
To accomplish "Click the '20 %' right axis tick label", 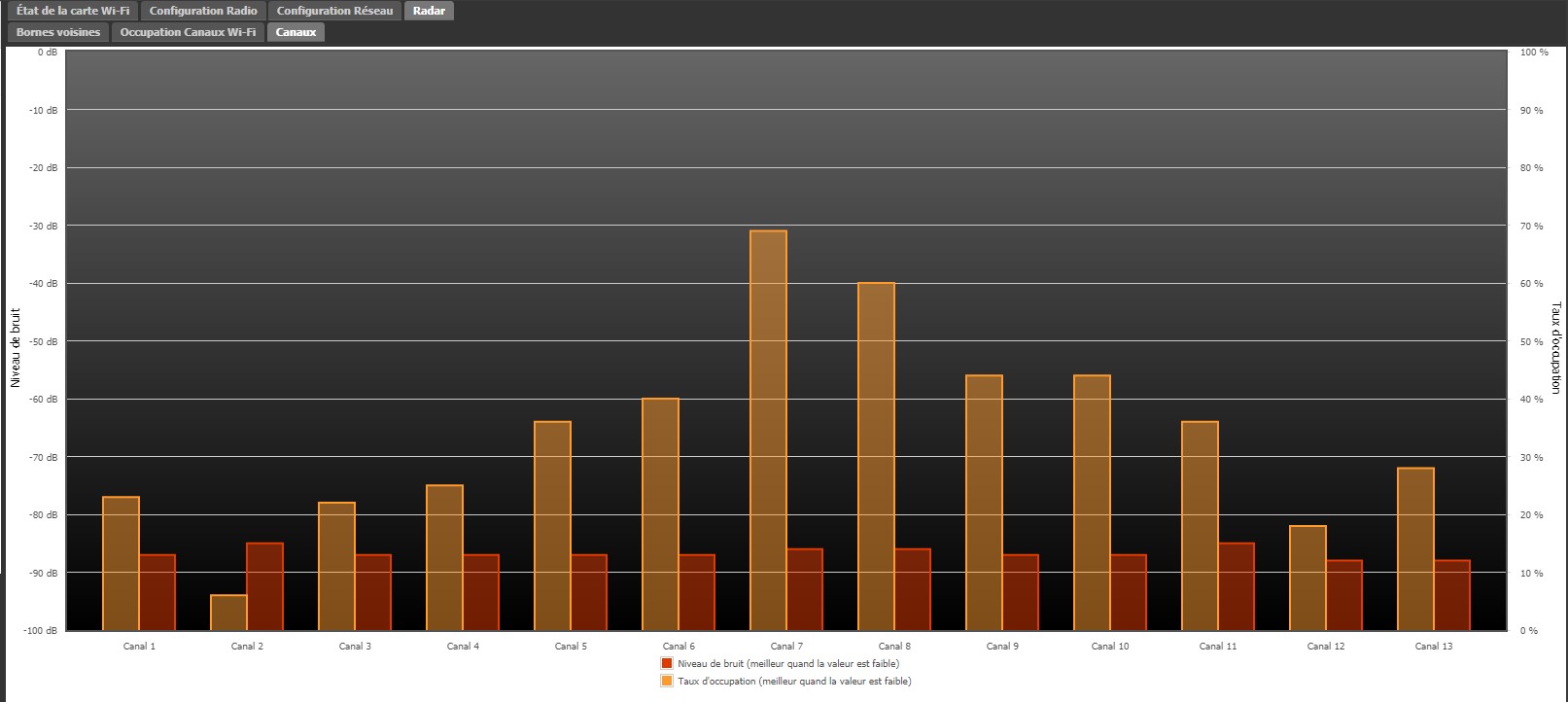I will tap(1532, 515).
